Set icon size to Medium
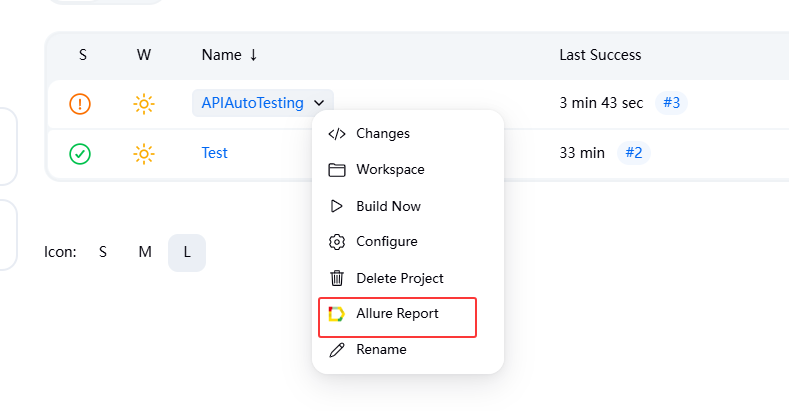The image size is (789, 411). [145, 252]
